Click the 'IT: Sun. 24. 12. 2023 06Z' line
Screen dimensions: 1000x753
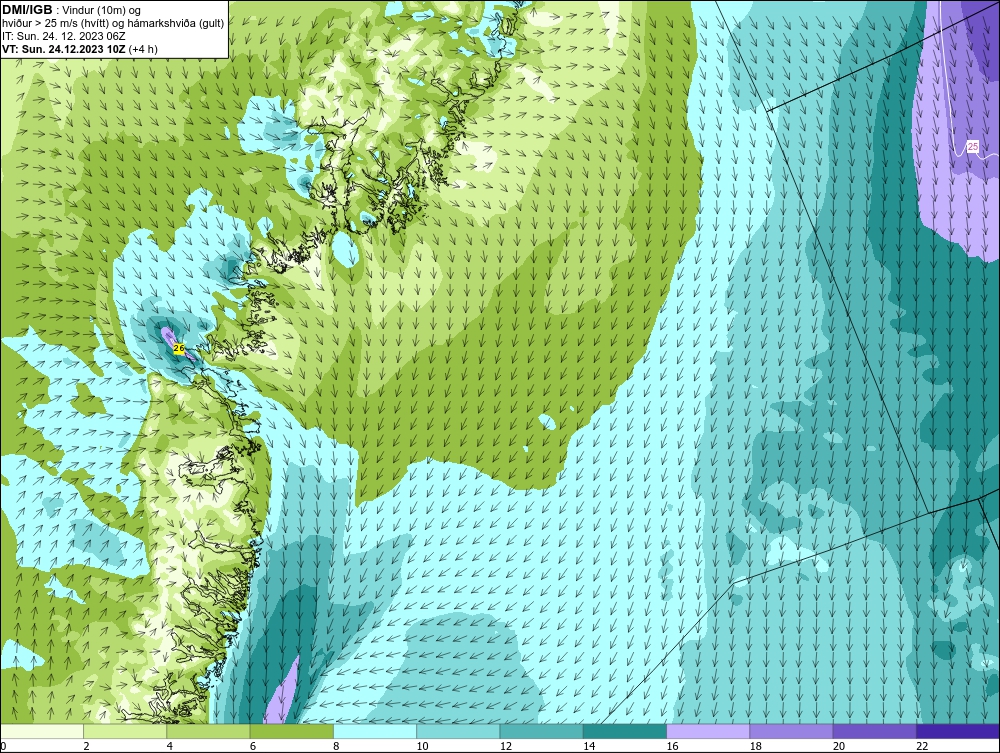coord(64,36)
